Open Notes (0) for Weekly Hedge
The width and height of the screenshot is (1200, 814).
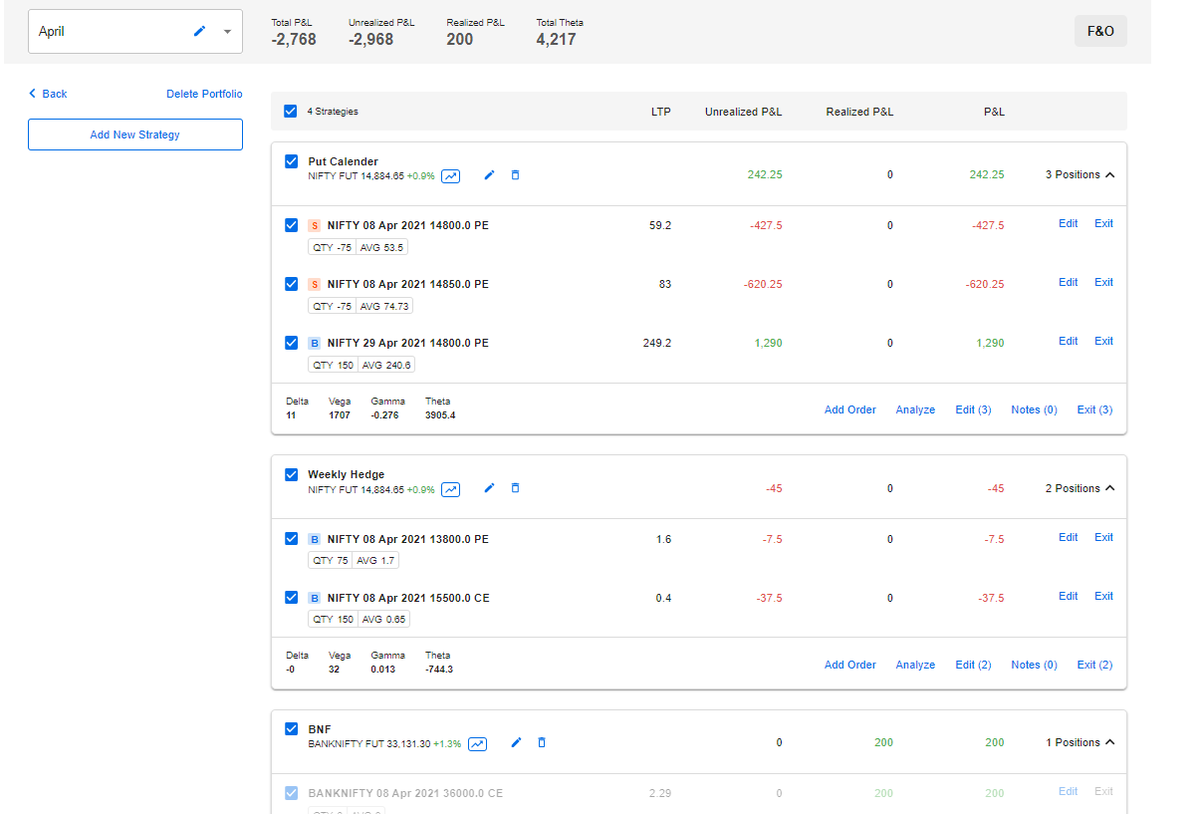tap(1034, 665)
